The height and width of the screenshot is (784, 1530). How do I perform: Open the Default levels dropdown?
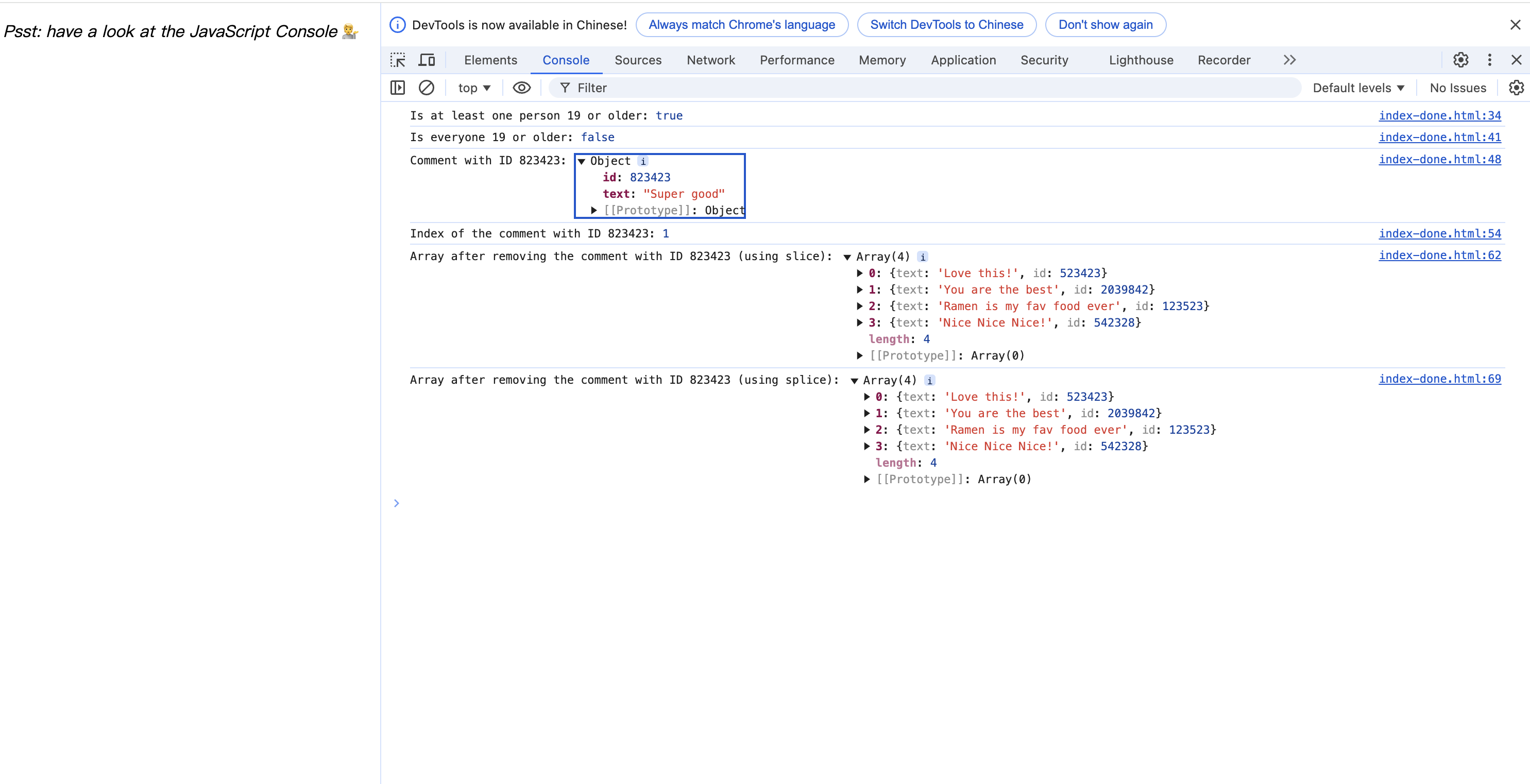(x=1358, y=88)
